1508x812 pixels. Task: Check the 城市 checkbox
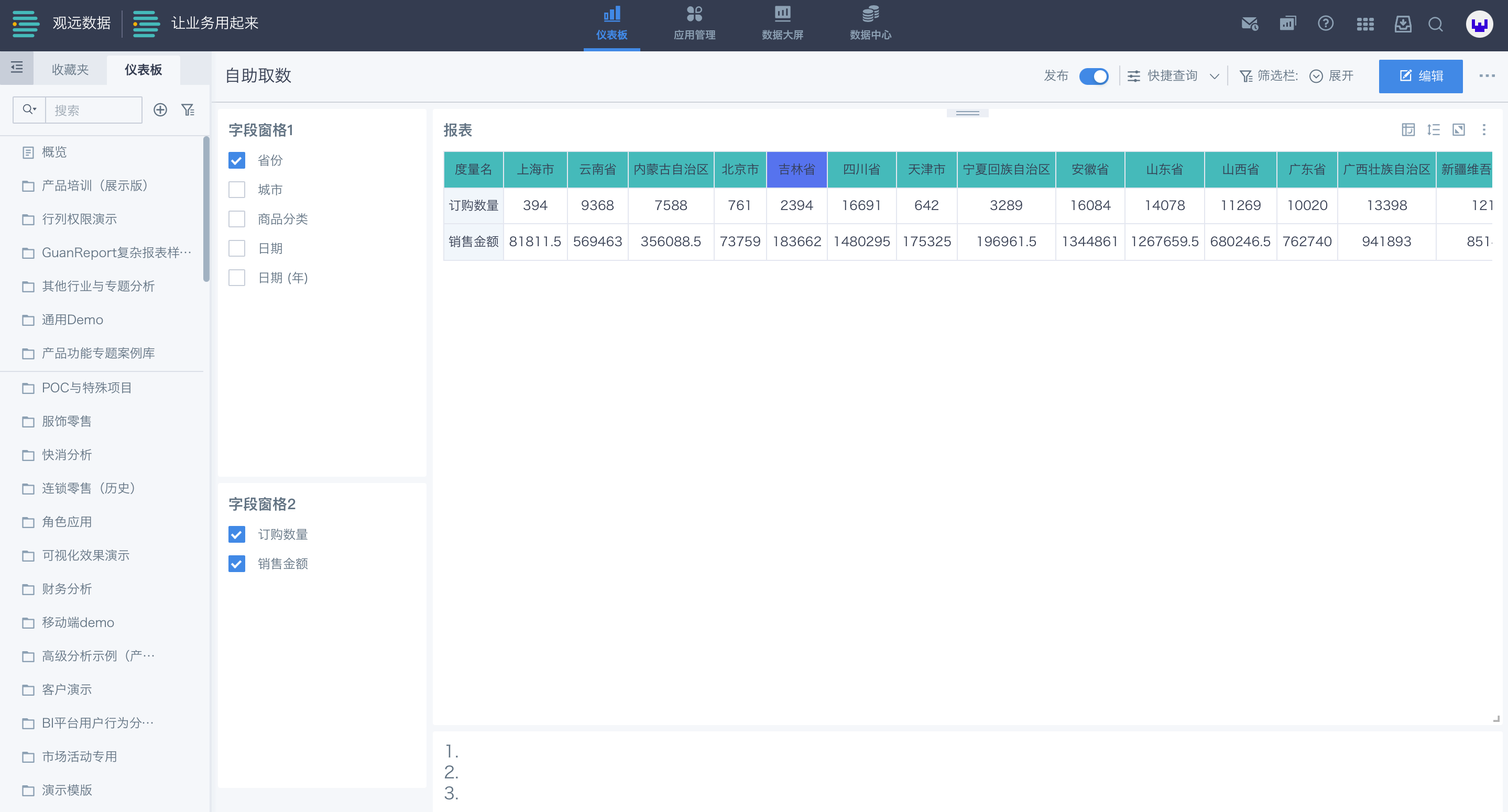(236, 190)
